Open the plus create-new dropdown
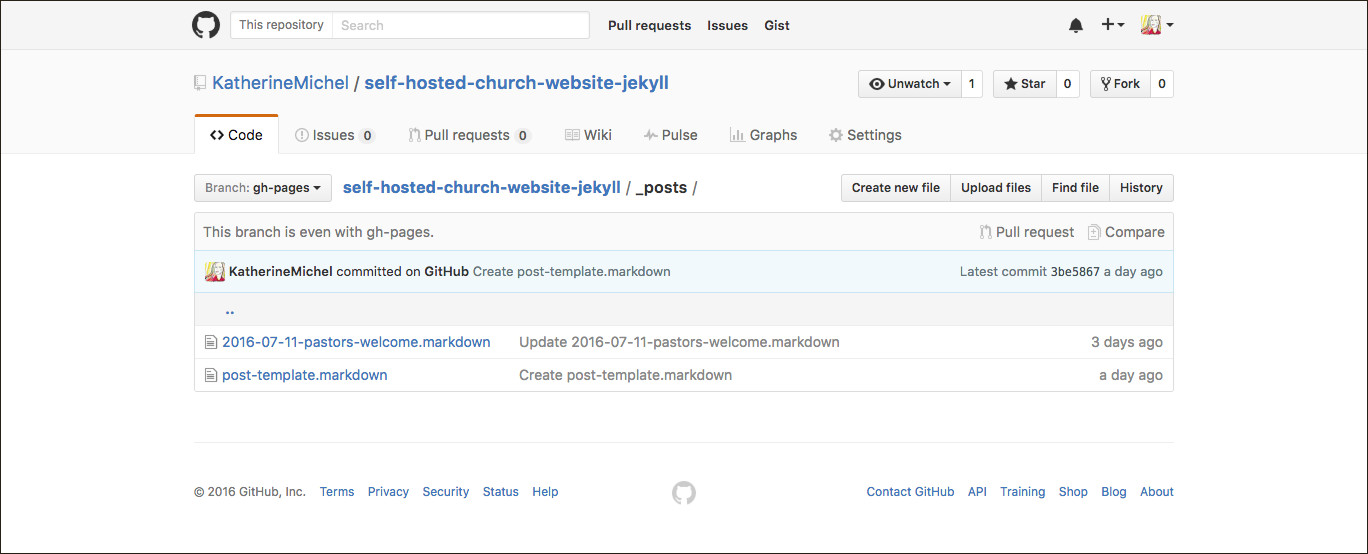The image size is (1368, 554). point(1113,25)
